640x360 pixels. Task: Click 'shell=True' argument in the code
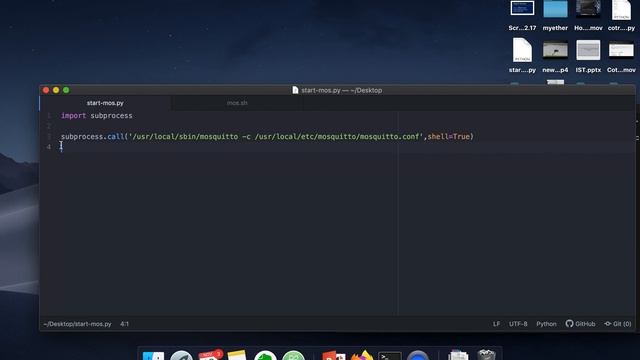(x=449, y=136)
